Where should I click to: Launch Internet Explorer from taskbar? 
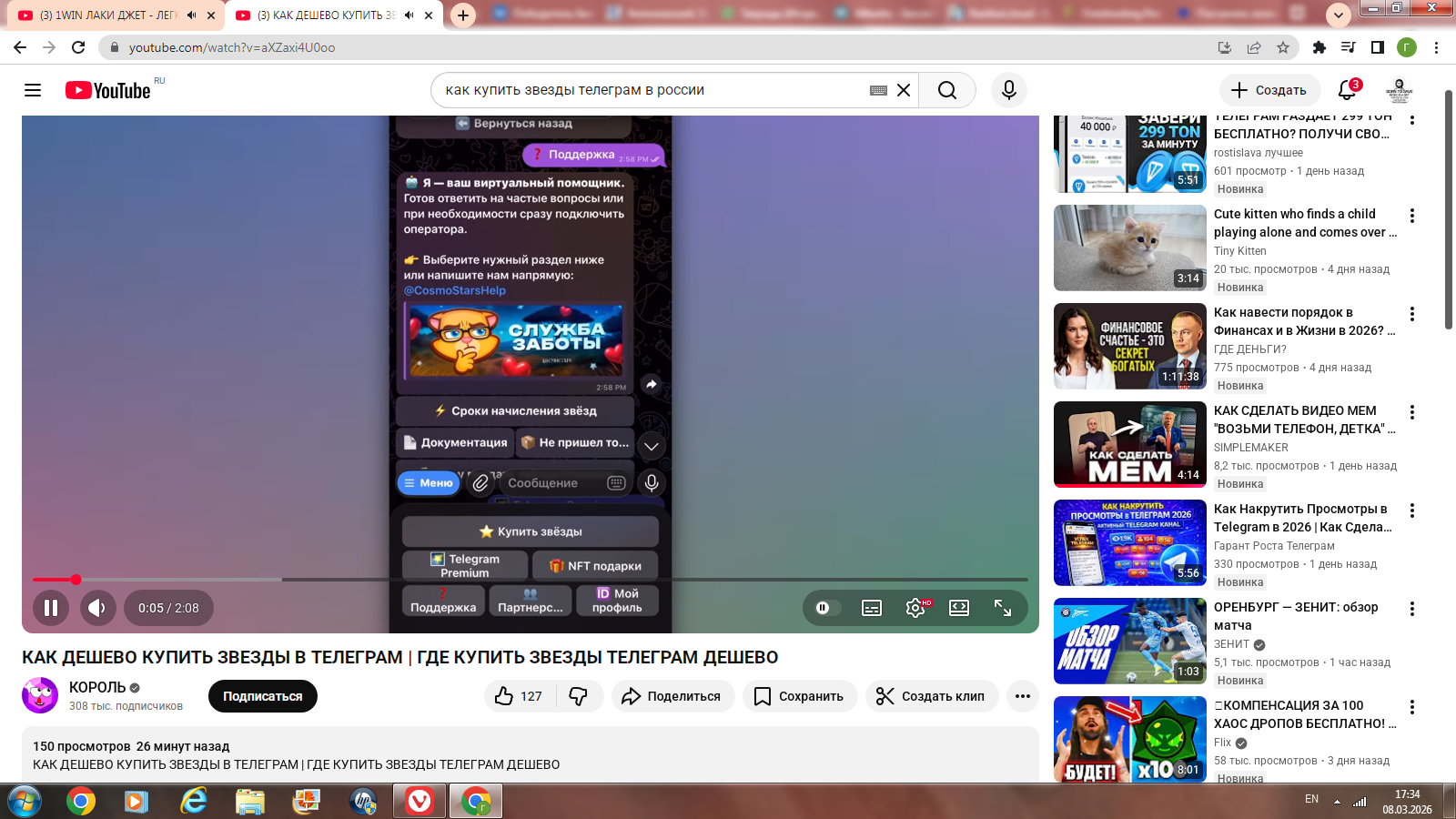point(193,802)
